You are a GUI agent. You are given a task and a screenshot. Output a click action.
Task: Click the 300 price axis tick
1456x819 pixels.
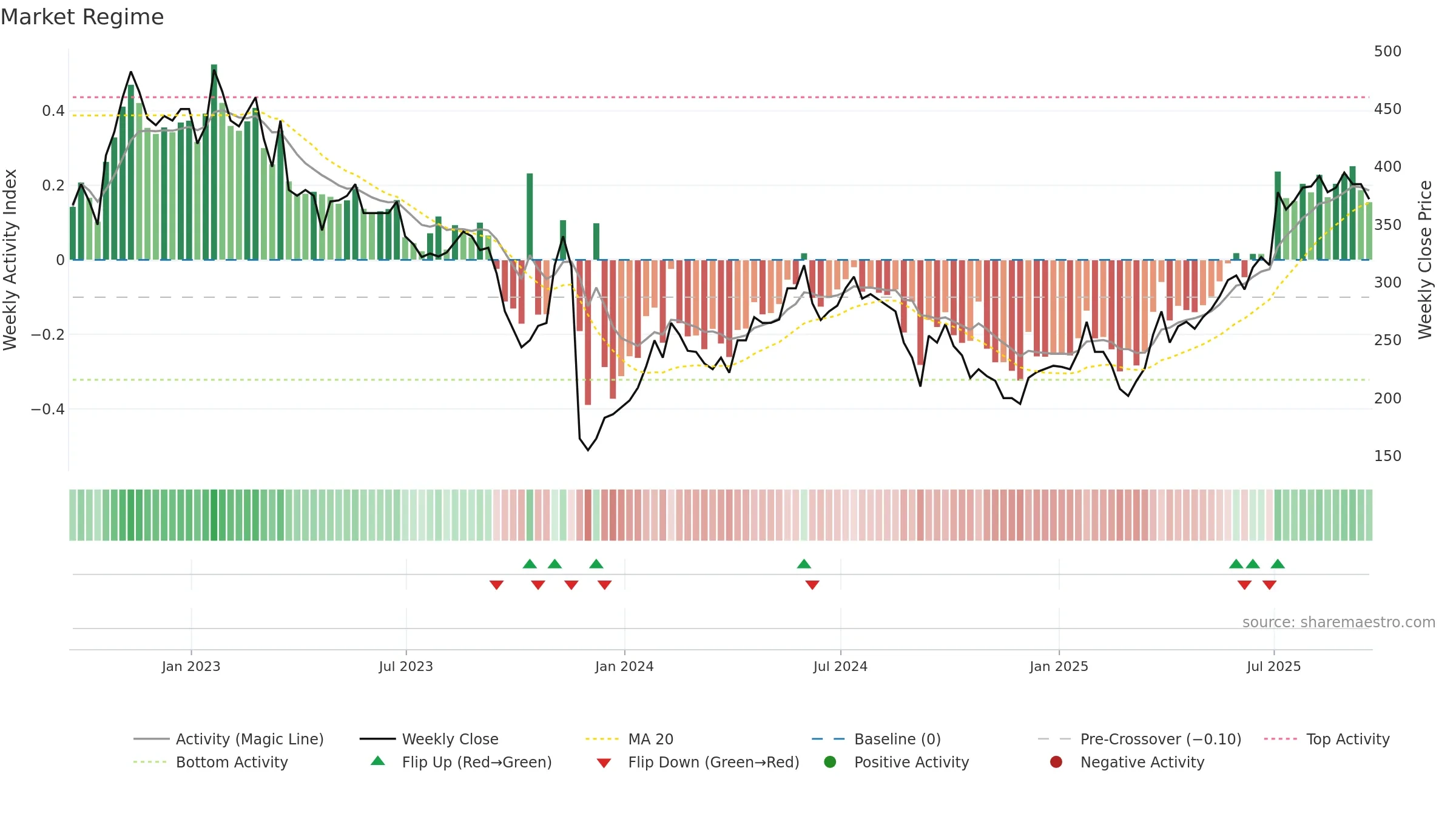(x=1387, y=283)
